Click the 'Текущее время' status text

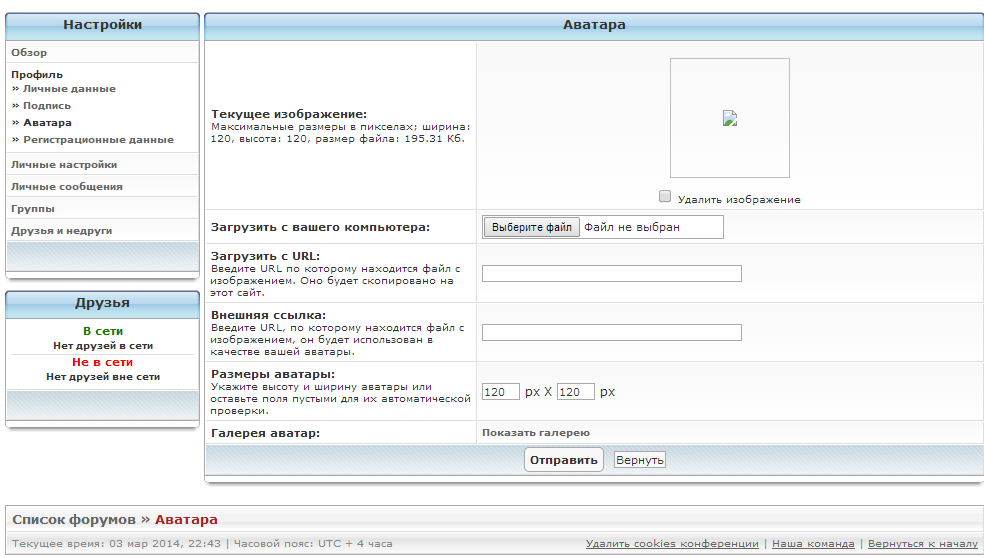(x=117, y=544)
